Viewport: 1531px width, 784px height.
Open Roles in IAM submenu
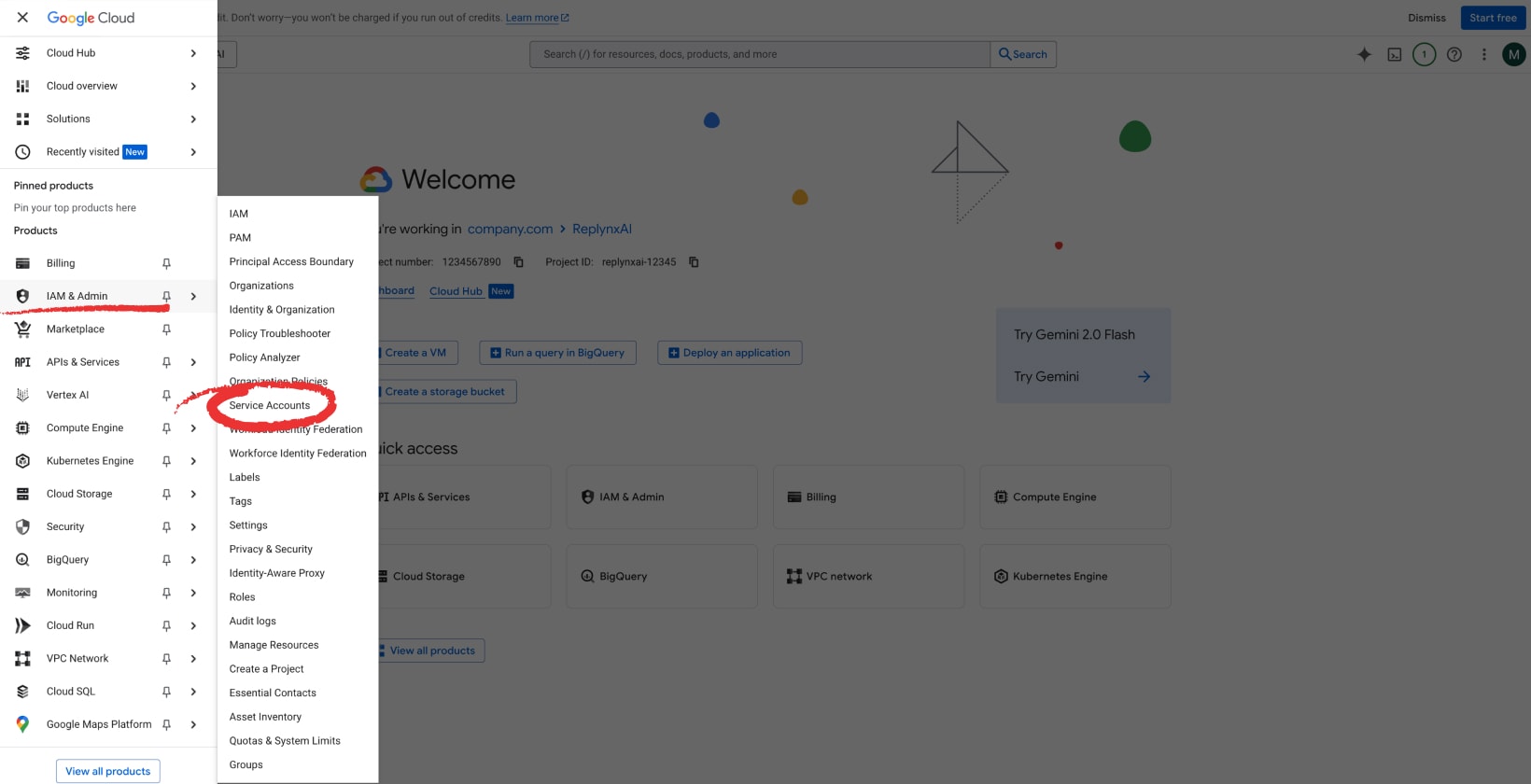[x=243, y=597]
